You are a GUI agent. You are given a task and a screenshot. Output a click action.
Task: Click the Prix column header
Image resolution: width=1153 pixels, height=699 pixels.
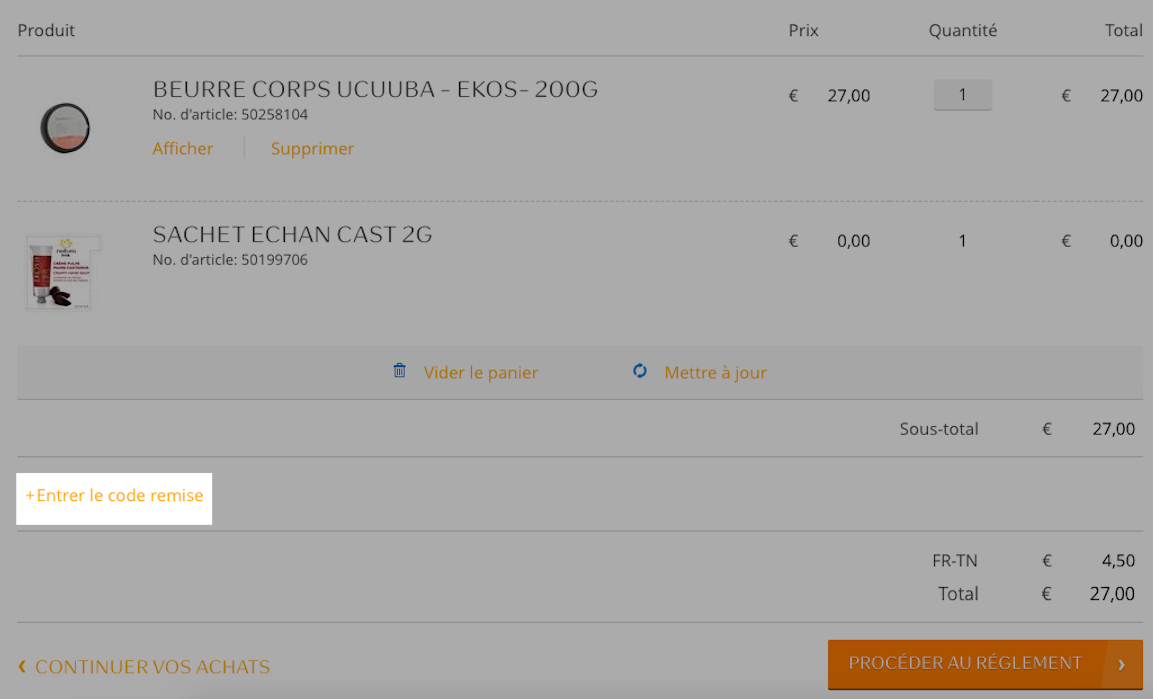(803, 30)
